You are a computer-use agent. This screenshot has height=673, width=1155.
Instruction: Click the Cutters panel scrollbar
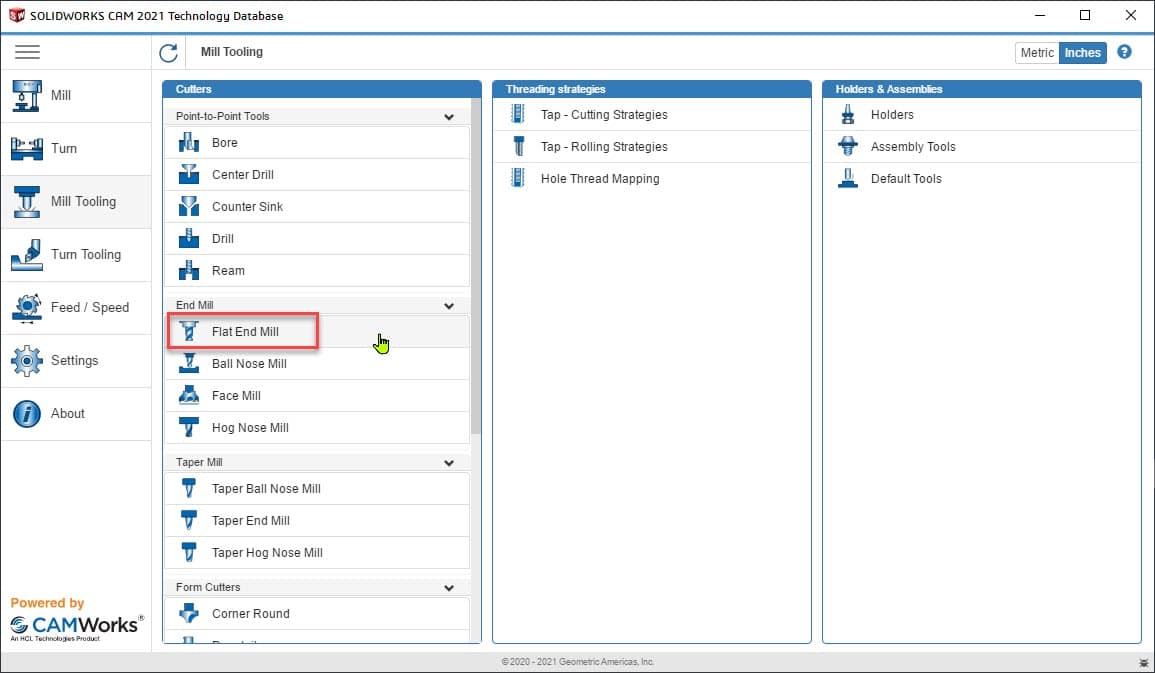pyautogui.click(x=475, y=267)
